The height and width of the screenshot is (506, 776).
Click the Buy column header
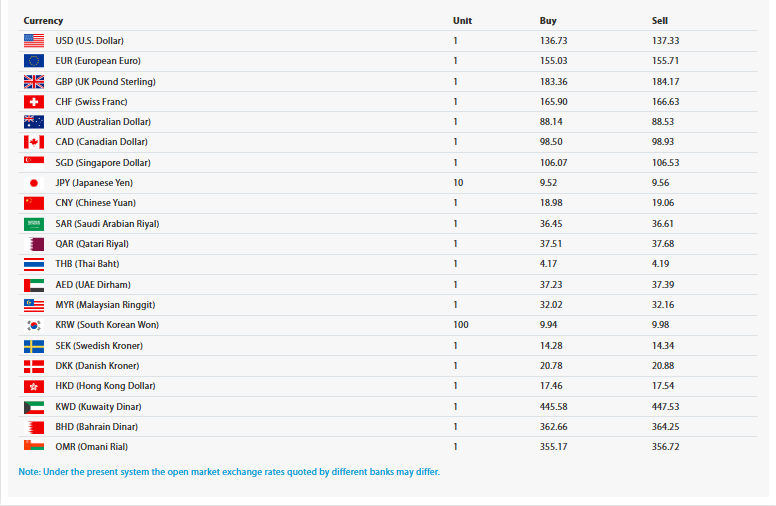pos(548,21)
